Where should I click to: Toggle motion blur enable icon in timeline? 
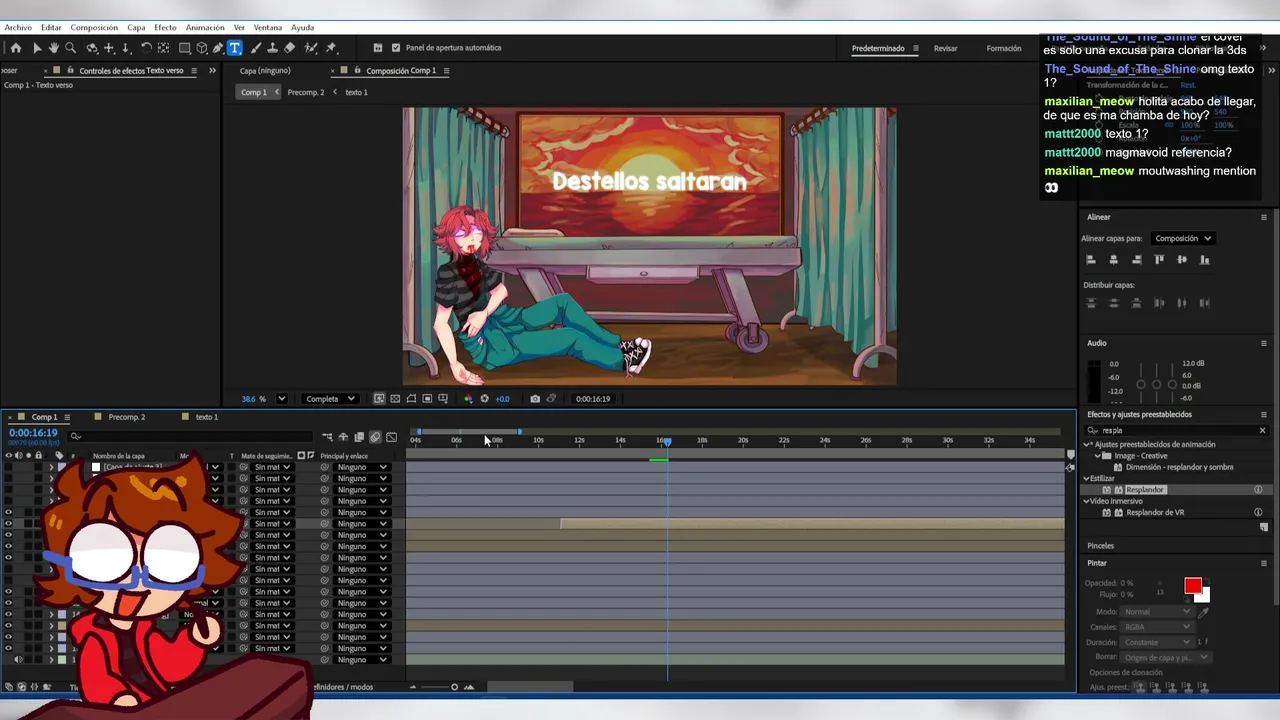pyautogui.click(x=375, y=437)
